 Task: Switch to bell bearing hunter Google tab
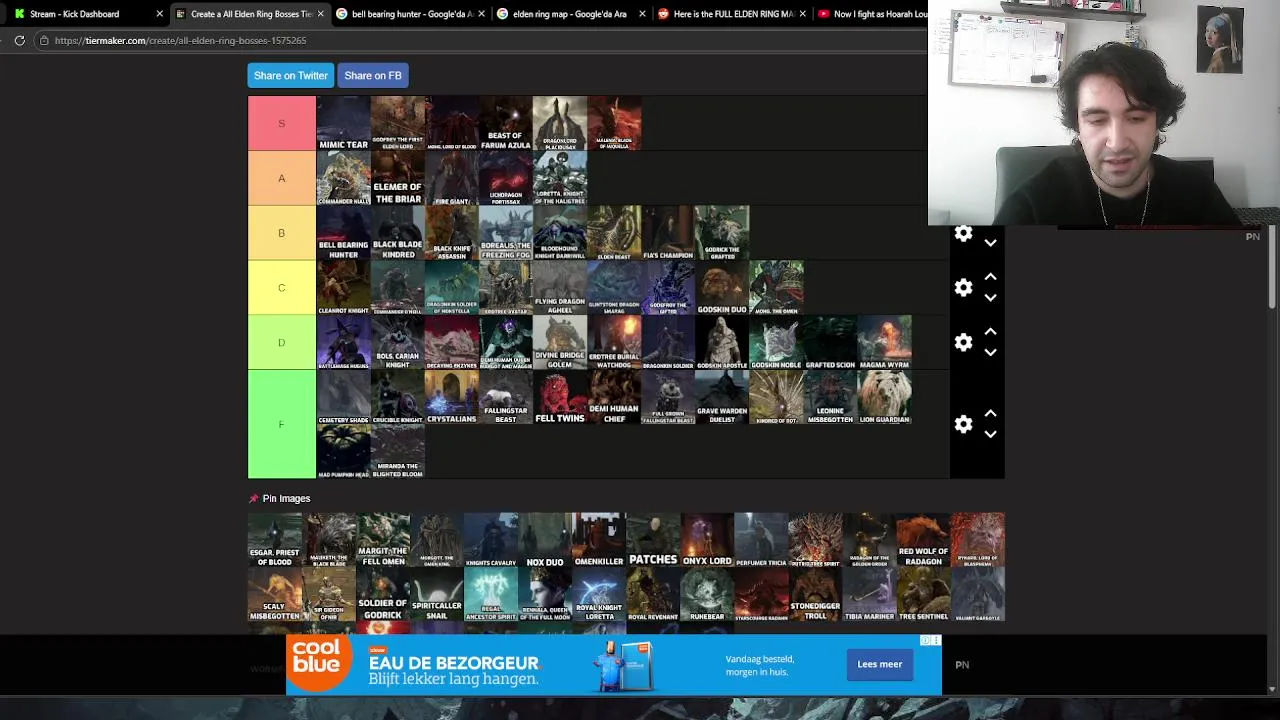[410, 14]
